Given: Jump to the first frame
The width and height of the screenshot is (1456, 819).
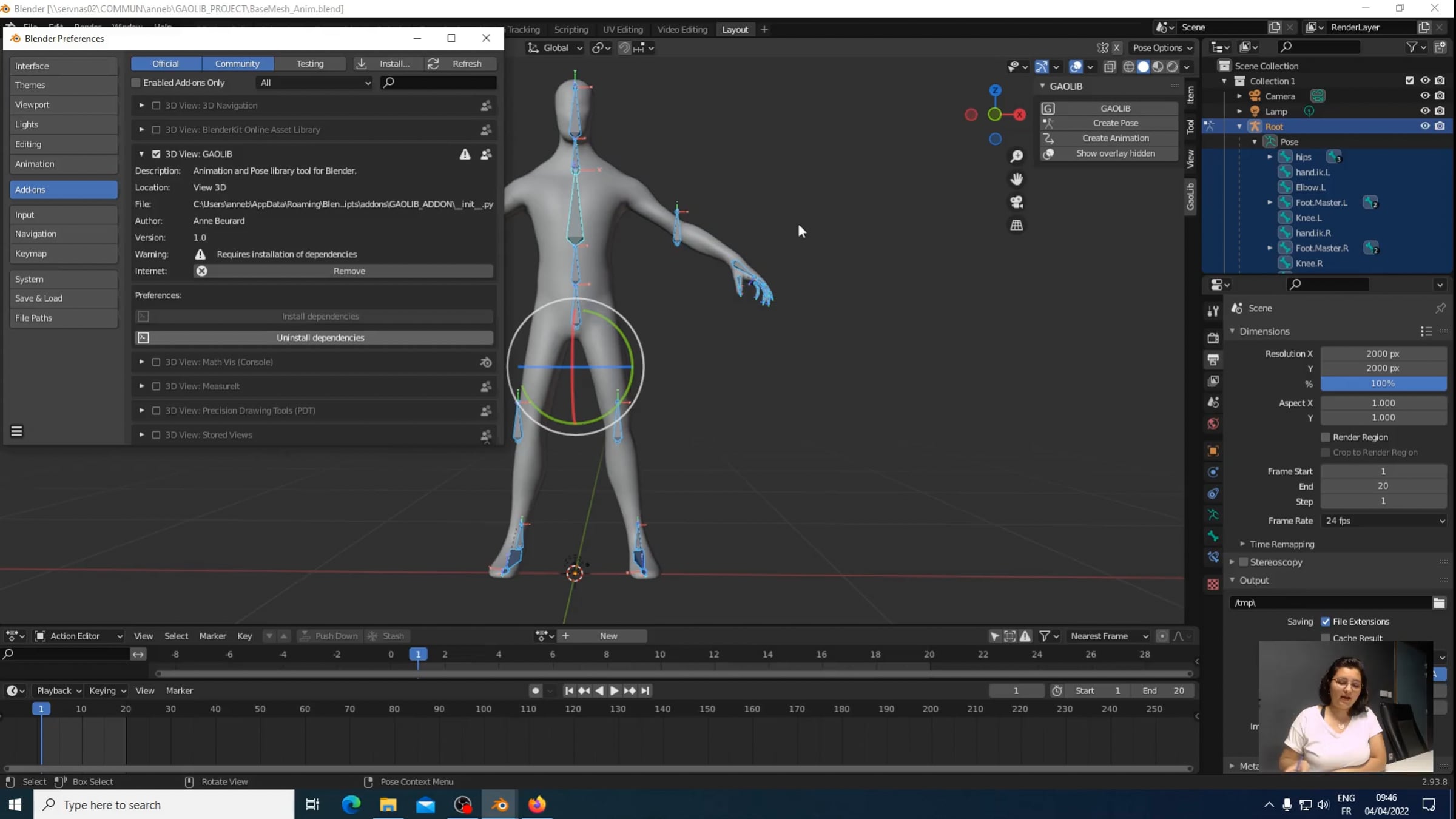Looking at the screenshot, I should click(x=569, y=690).
